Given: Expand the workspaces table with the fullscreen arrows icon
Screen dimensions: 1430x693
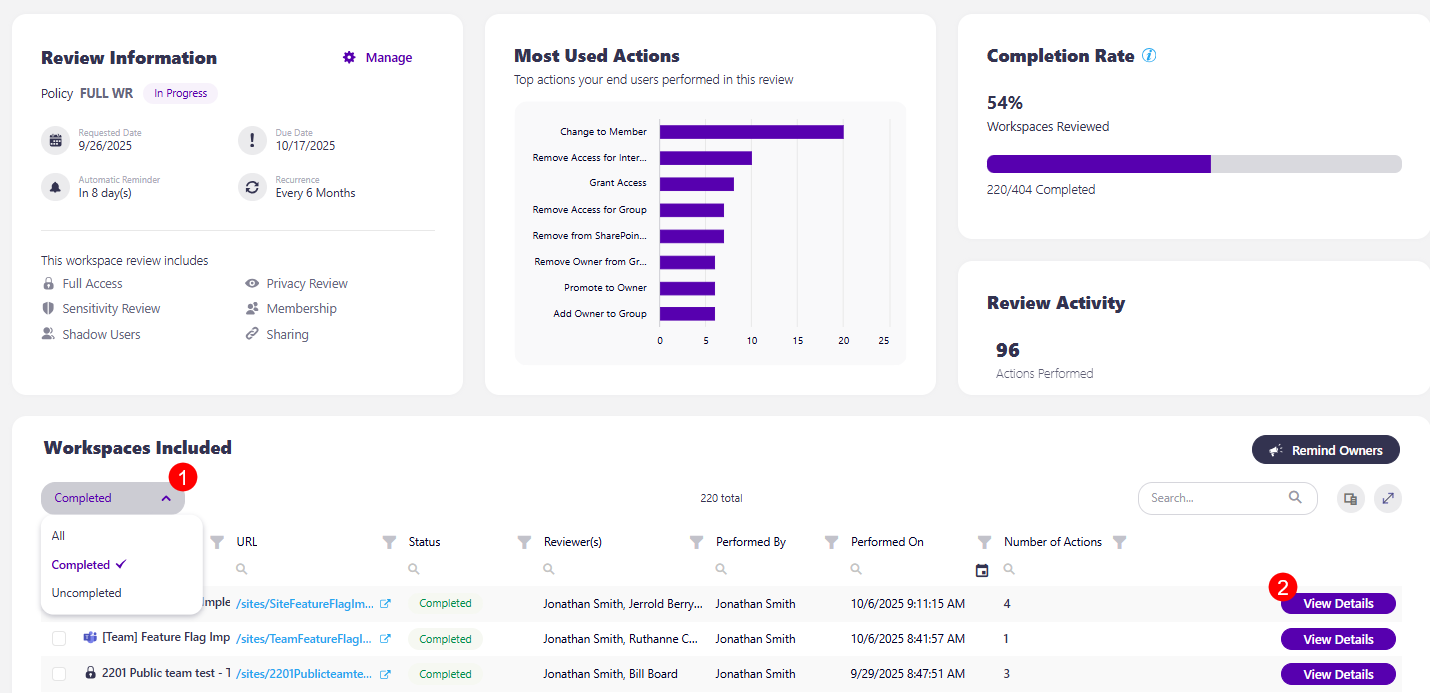Looking at the screenshot, I should [x=1388, y=498].
